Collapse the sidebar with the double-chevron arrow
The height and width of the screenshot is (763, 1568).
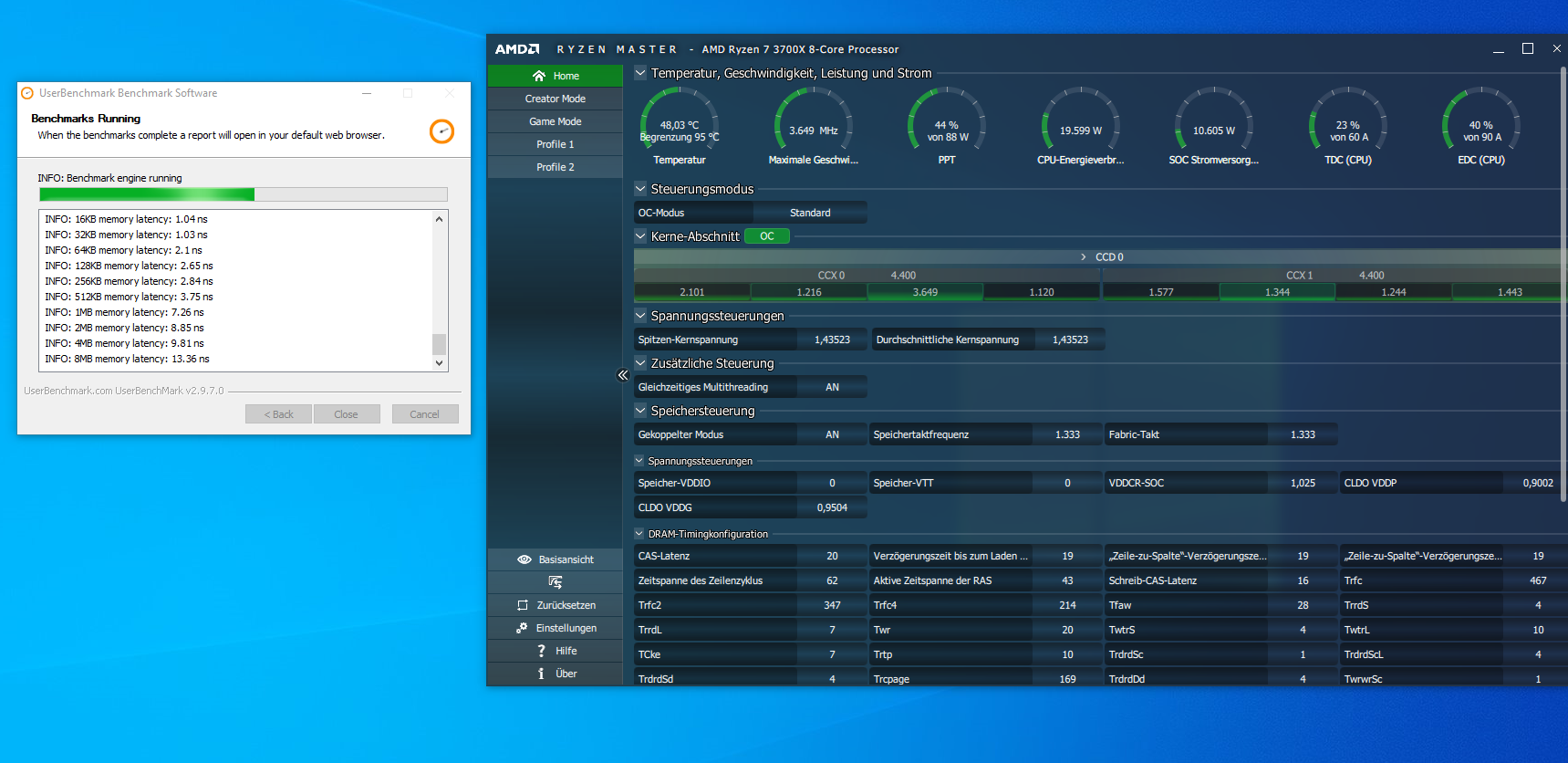point(623,375)
